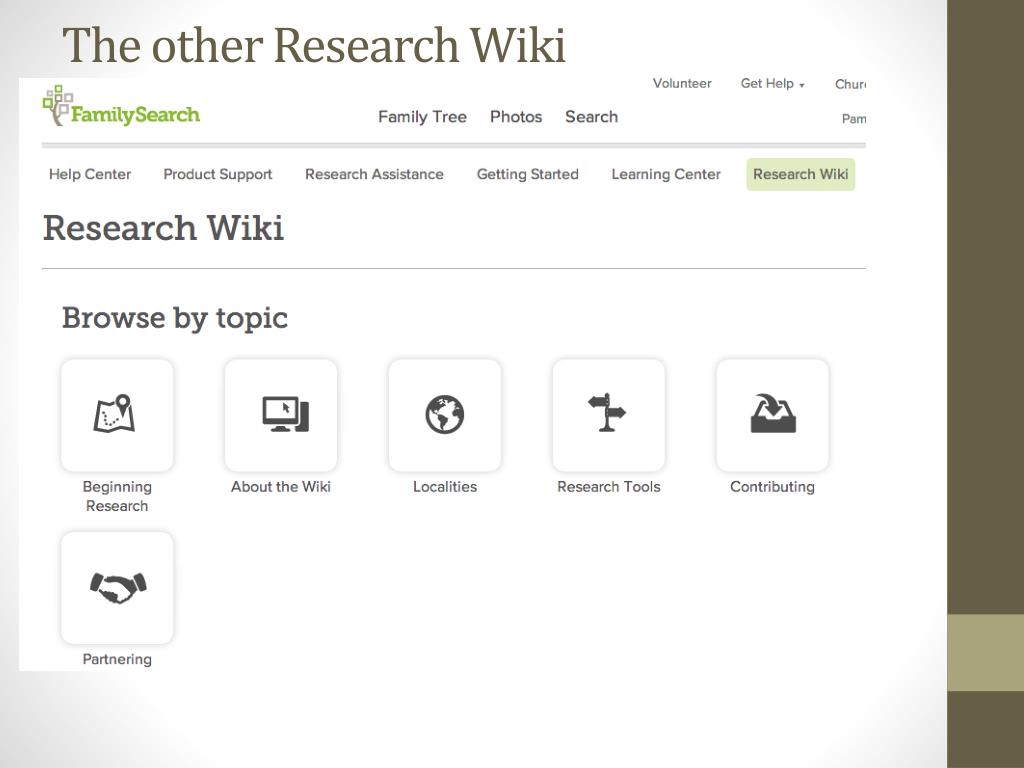Click the Partnering handshake icon
The height and width of the screenshot is (768, 1024).
(x=117, y=588)
